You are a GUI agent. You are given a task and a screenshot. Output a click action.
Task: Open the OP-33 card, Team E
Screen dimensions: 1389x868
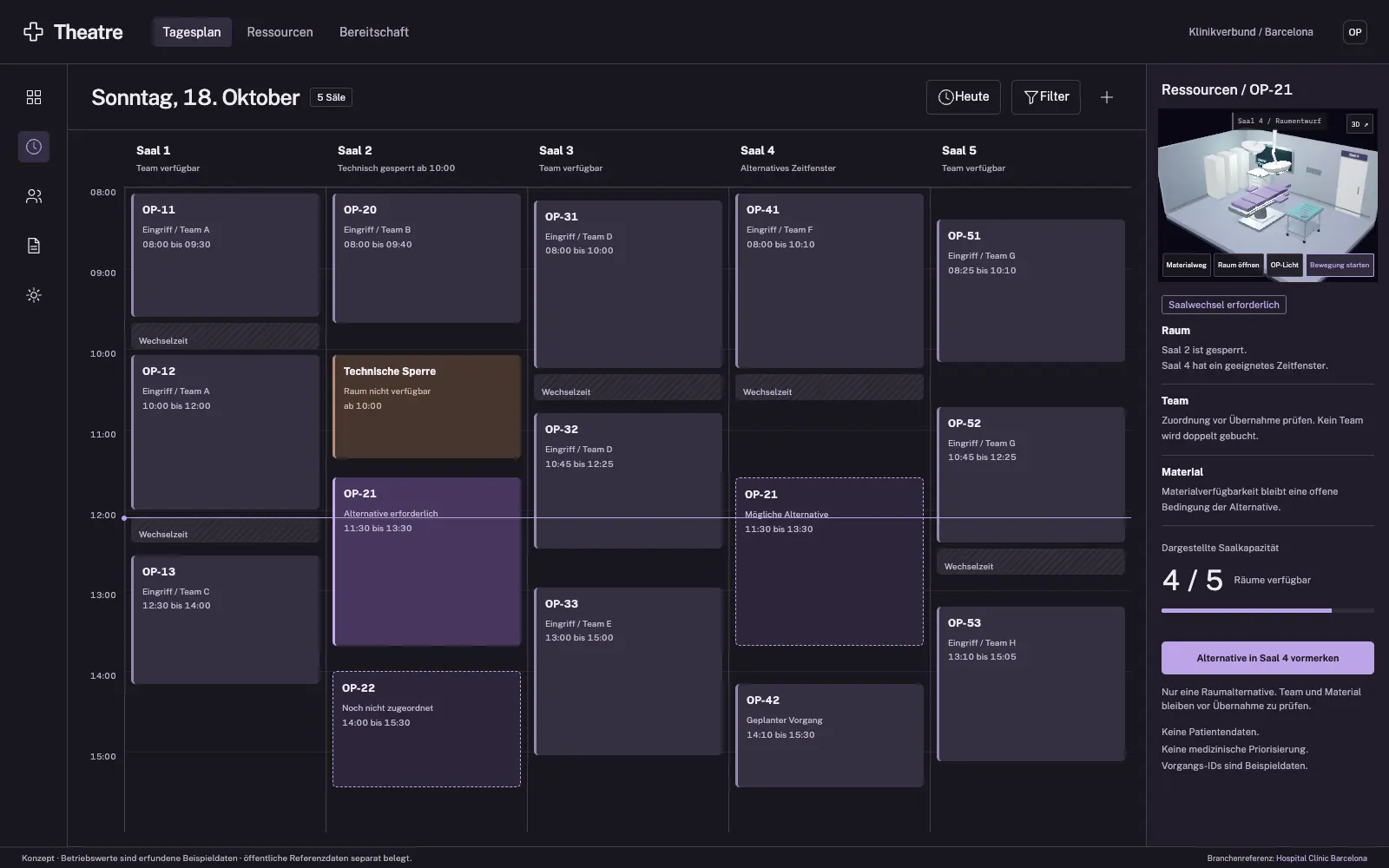tap(629, 672)
